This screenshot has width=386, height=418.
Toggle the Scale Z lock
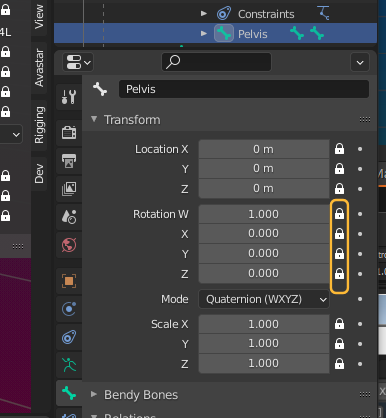tap(339, 364)
